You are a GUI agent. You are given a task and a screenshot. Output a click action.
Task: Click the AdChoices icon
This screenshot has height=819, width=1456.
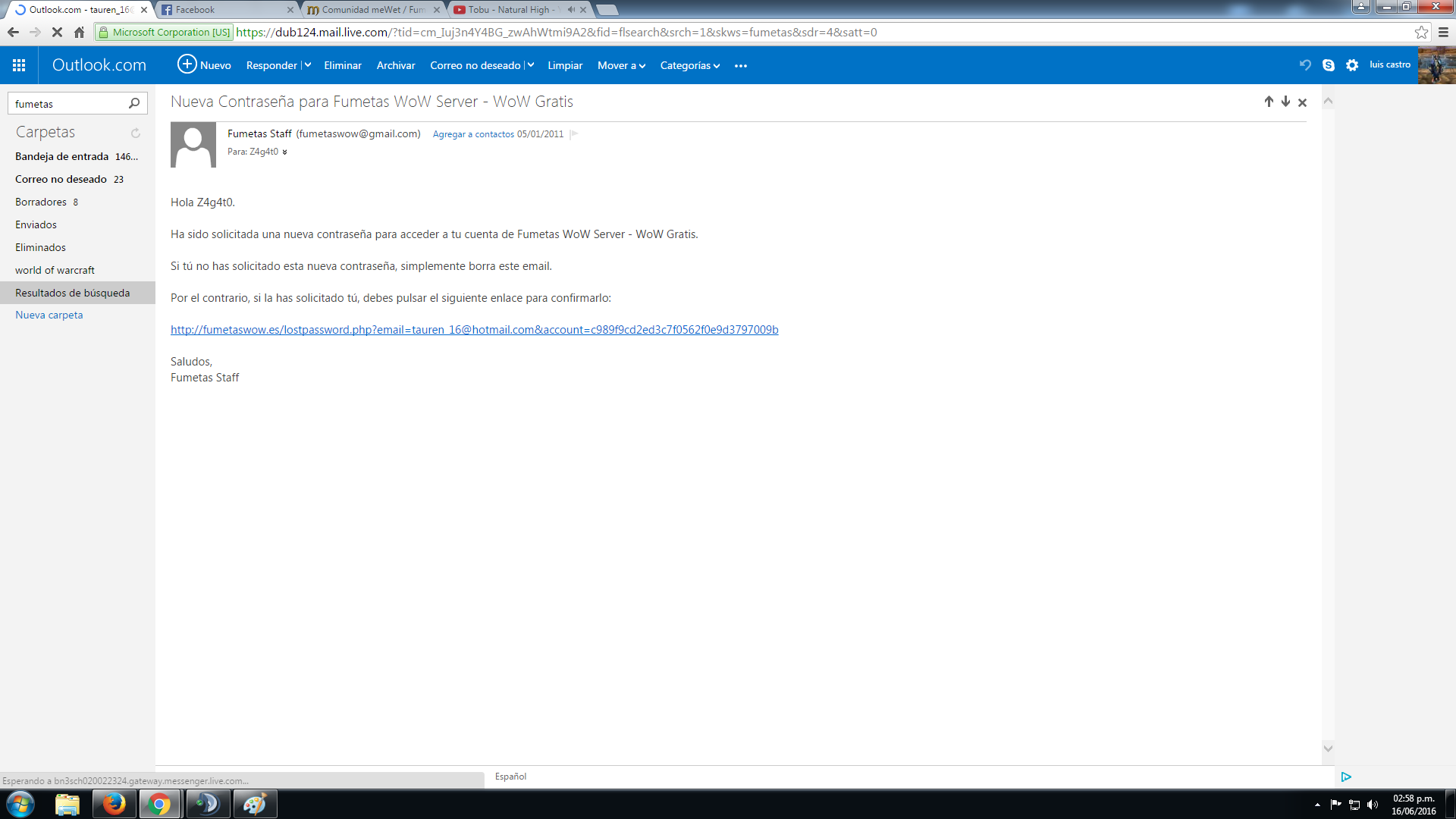1346,777
